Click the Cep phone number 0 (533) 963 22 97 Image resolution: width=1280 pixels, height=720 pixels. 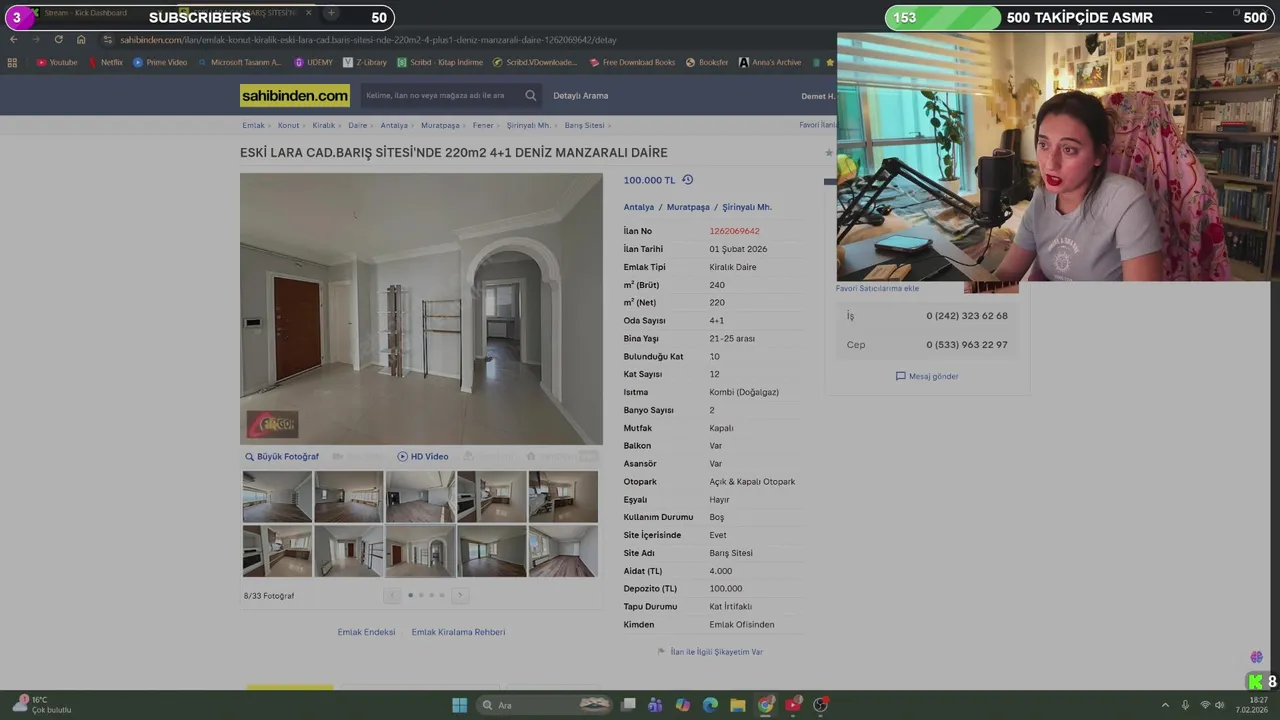click(x=966, y=345)
